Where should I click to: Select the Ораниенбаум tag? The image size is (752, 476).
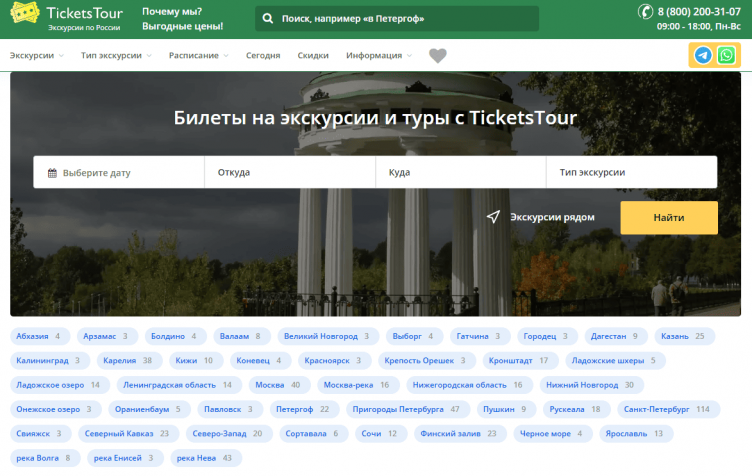(x=150, y=409)
